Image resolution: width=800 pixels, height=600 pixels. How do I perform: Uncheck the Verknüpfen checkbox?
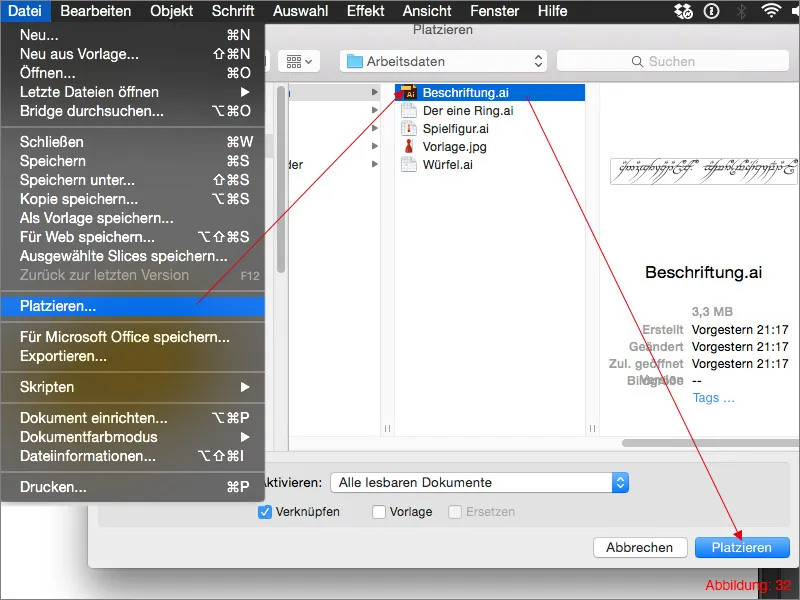(265, 512)
